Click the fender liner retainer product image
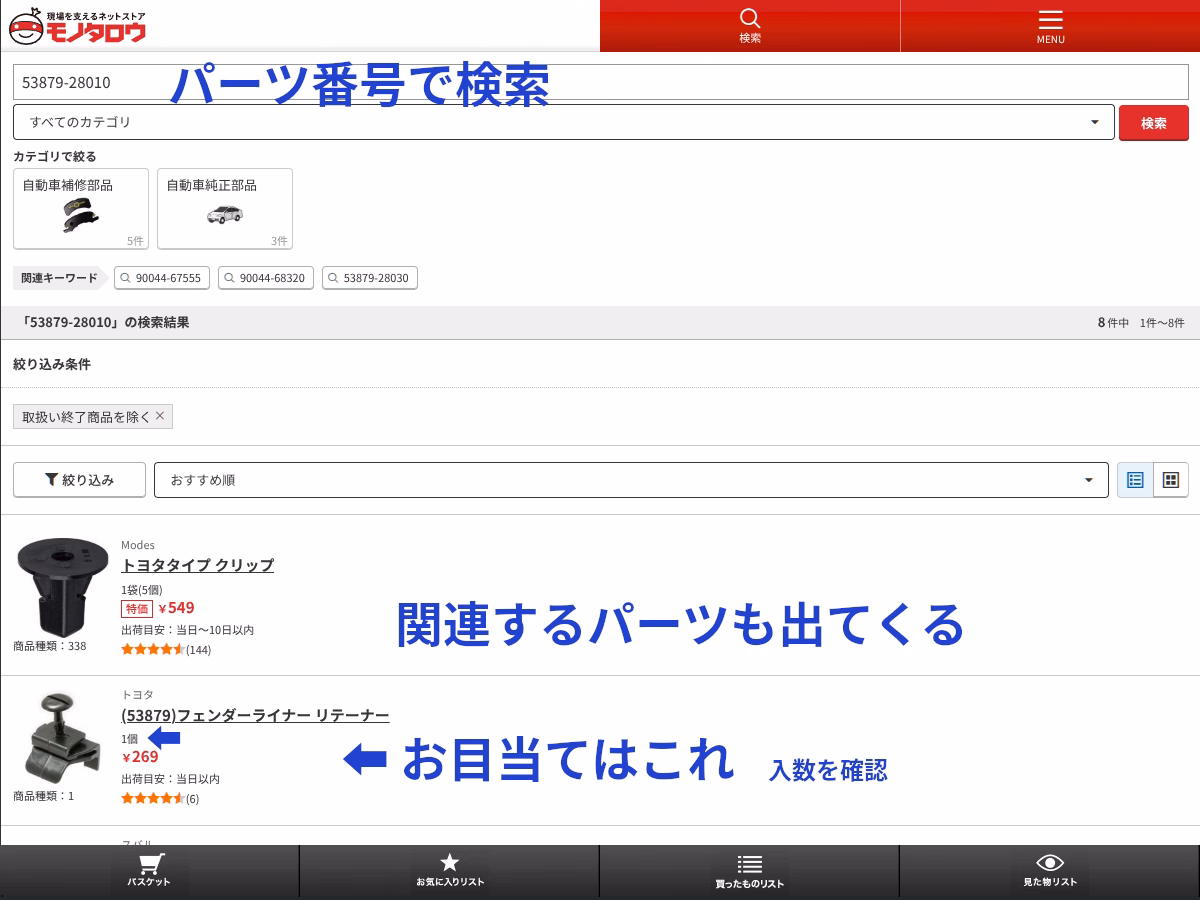 61,738
